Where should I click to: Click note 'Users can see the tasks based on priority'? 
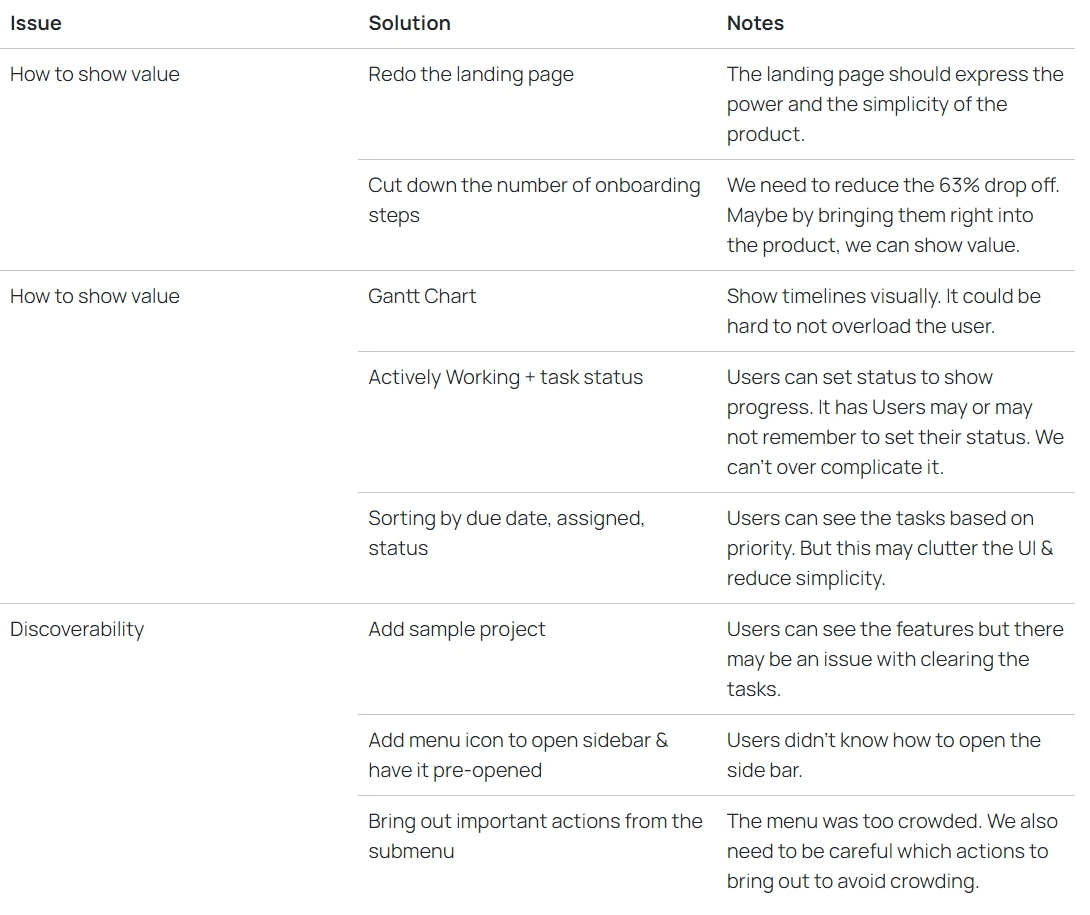(x=890, y=549)
